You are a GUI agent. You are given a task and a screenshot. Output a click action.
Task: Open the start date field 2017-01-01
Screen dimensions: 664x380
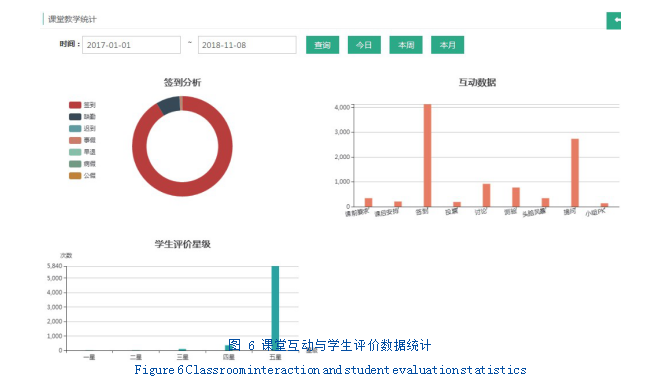click(131, 45)
